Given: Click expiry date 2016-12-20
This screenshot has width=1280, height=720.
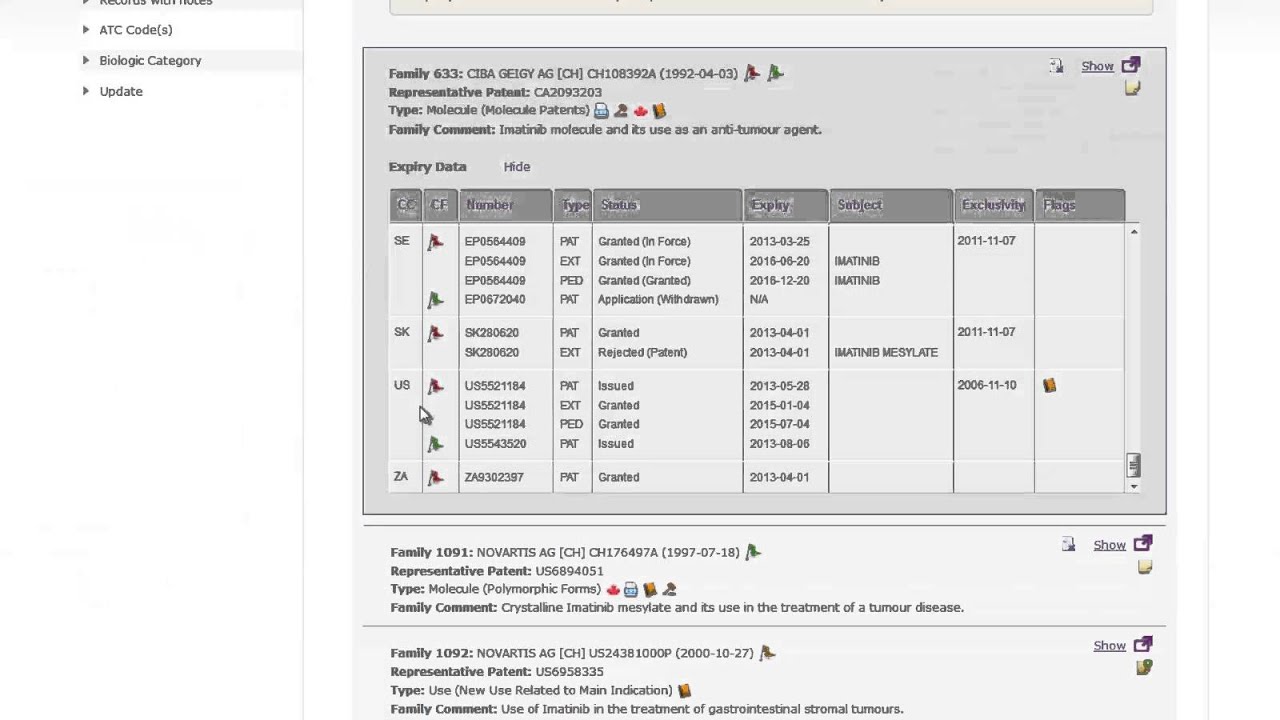Looking at the screenshot, I should pos(779,281).
